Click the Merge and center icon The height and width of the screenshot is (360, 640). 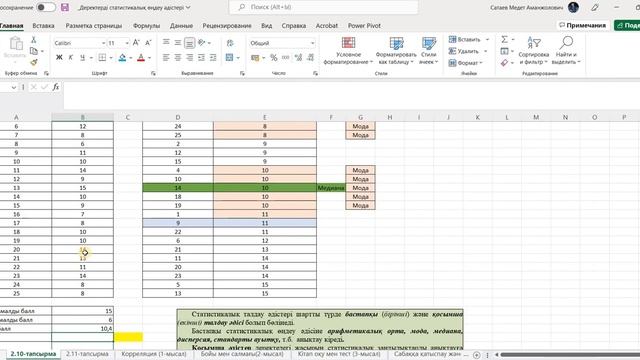229,58
